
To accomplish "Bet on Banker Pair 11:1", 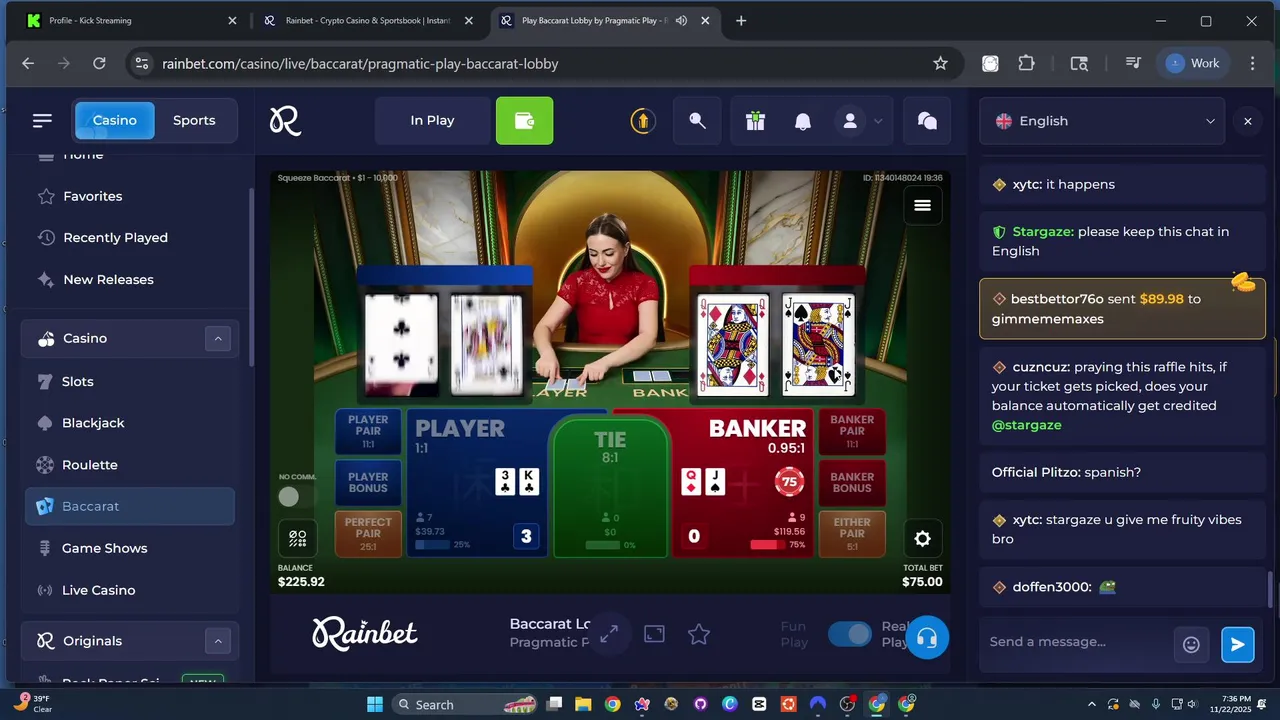I will [x=852, y=431].
